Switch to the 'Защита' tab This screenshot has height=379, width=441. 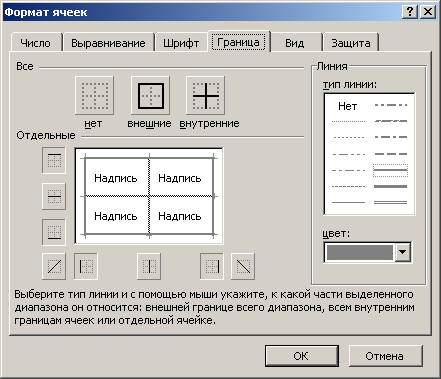[351, 43]
